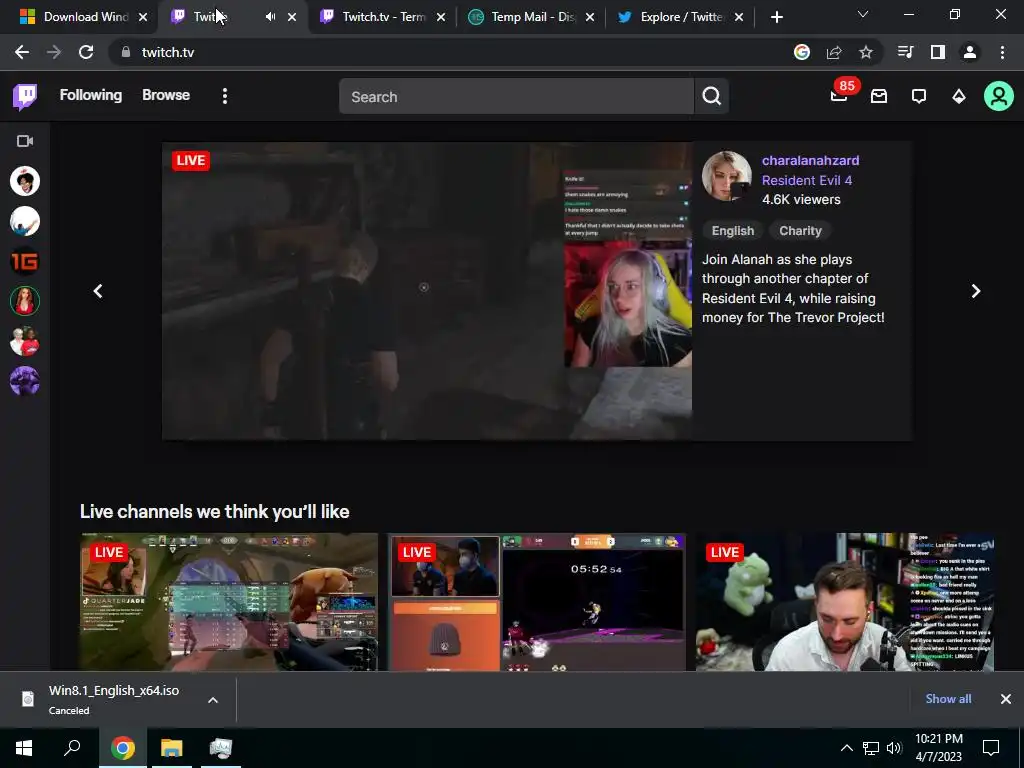Open the man with green plush live thumbnail
Viewport: 1024px width, 768px height.
845,602
